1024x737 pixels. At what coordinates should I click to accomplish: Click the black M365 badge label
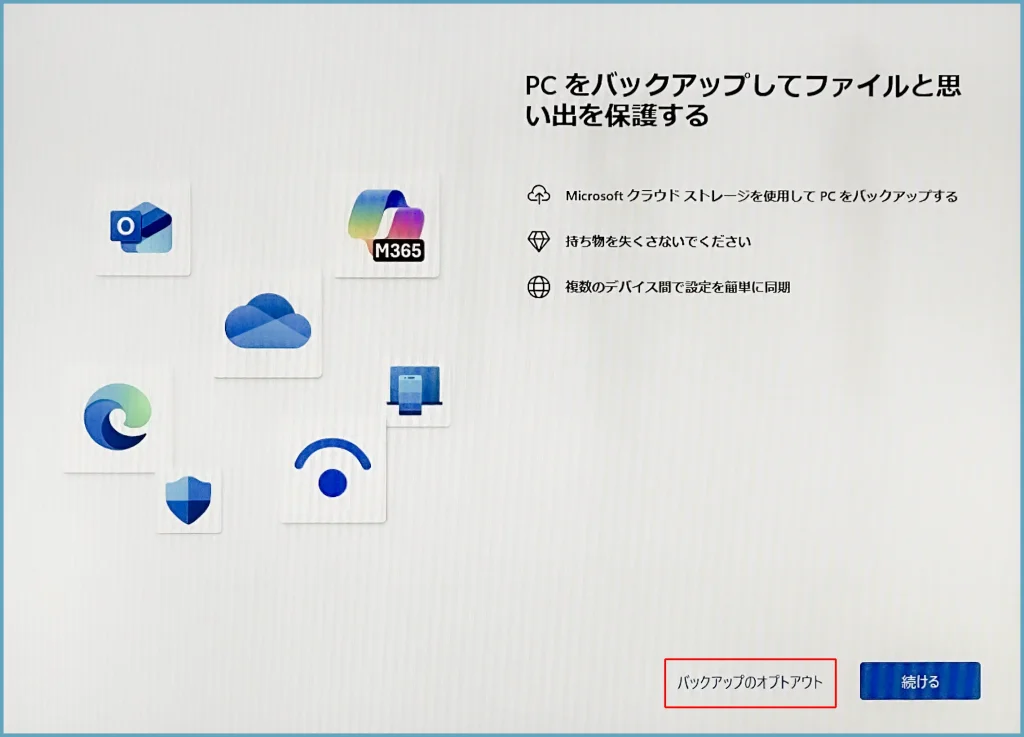pyautogui.click(x=397, y=251)
